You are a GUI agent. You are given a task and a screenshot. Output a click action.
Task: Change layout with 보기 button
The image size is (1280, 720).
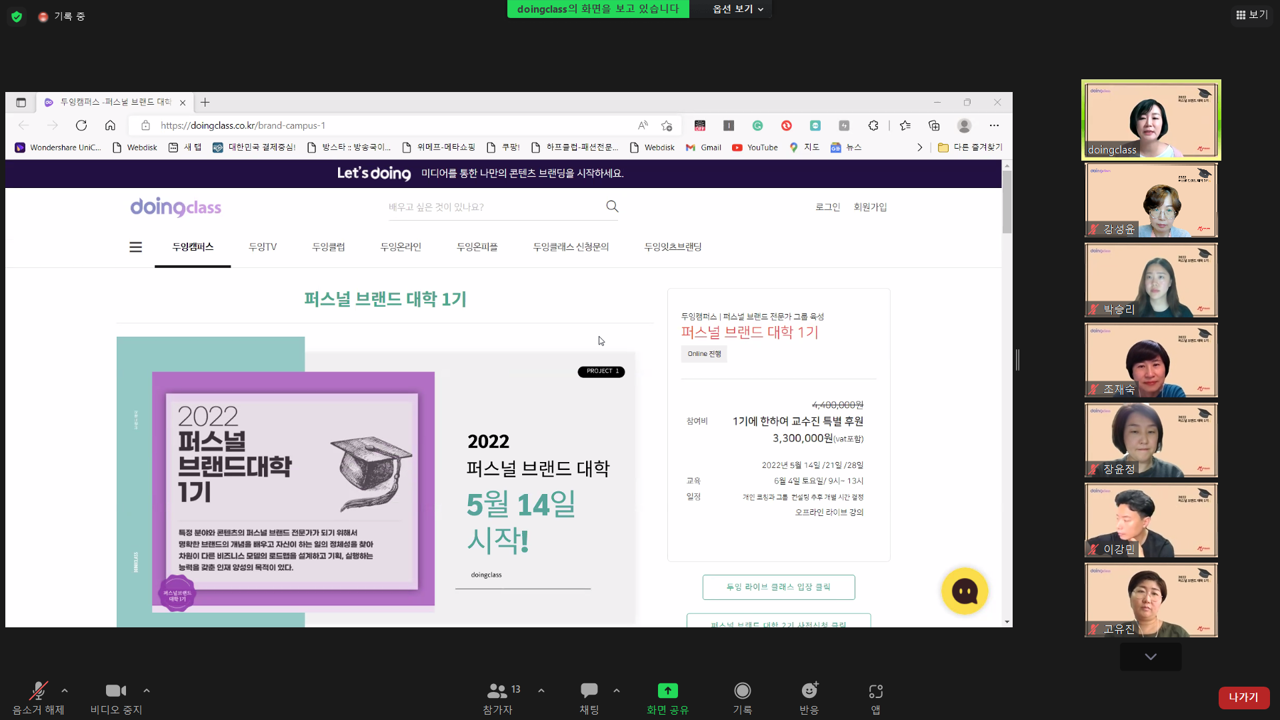coord(1252,15)
